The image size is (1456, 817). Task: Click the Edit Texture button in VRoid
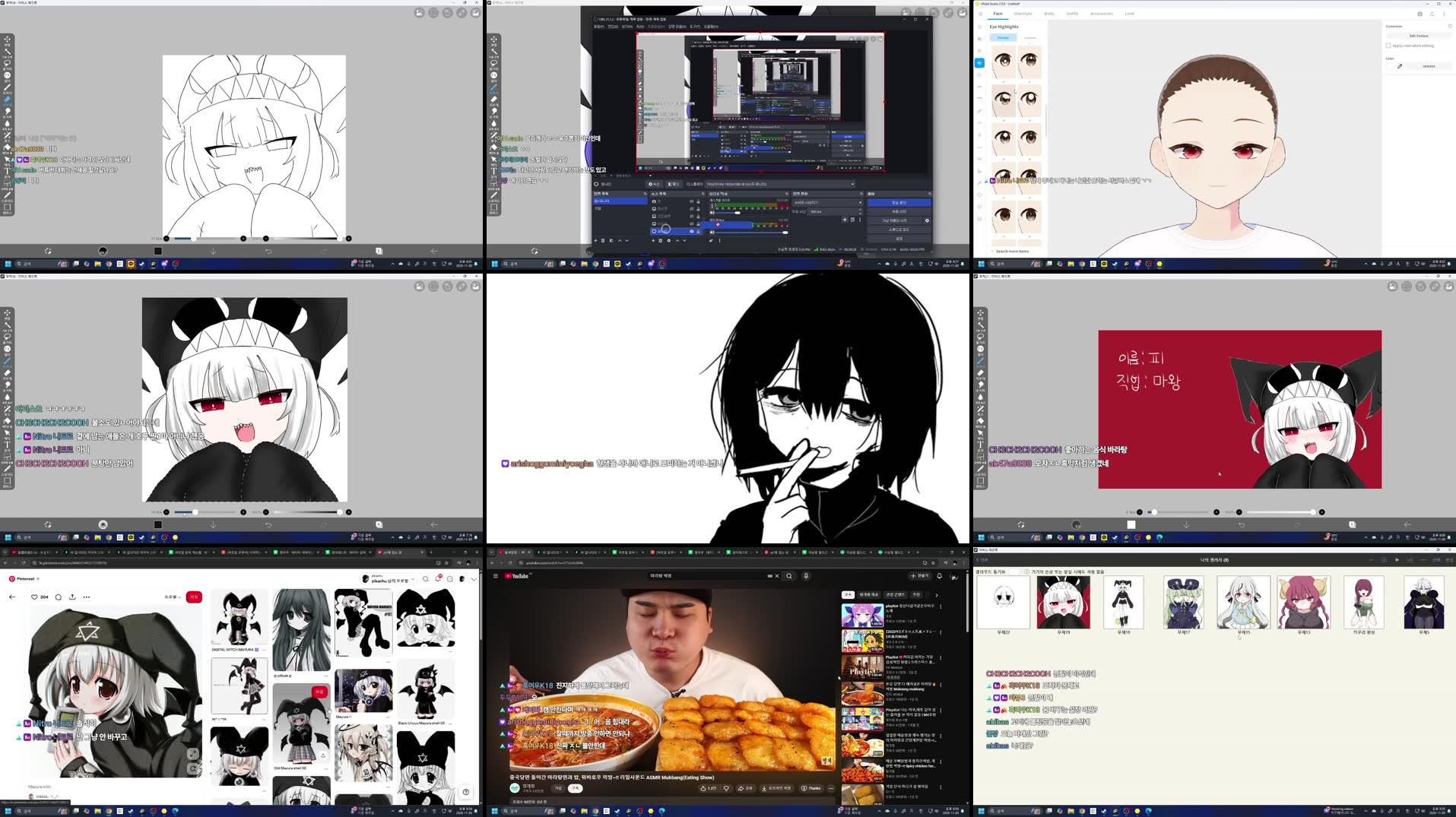[x=1419, y=36]
